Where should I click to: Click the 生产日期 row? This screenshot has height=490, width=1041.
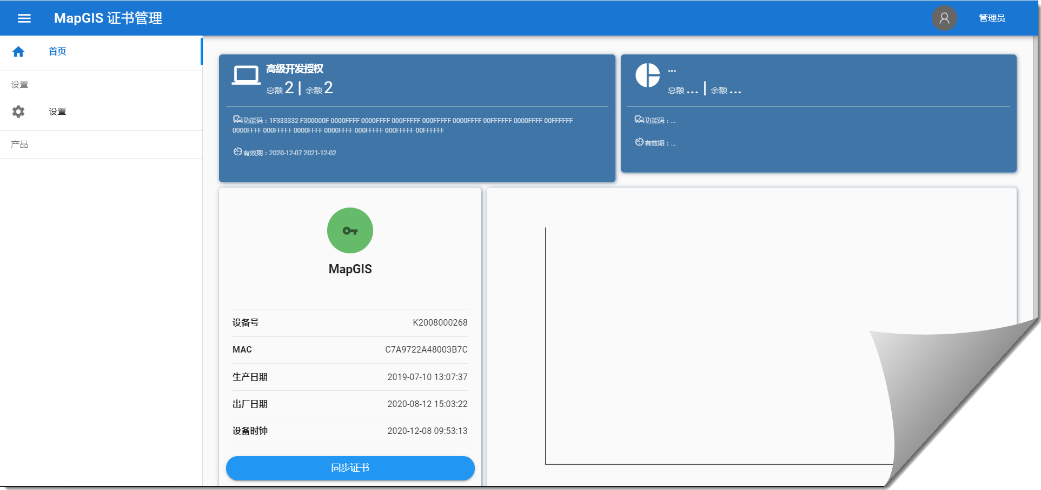point(349,377)
